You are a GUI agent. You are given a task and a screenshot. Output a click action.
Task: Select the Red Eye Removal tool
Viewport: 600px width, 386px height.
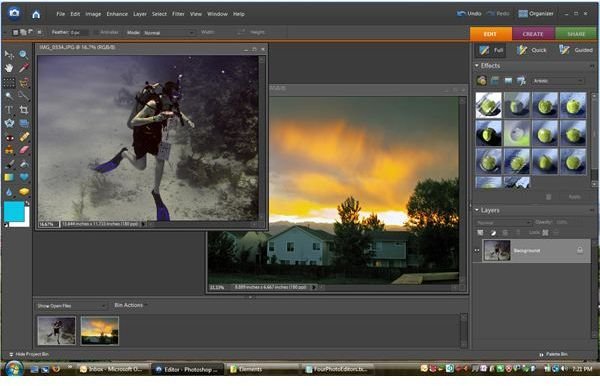point(9,137)
